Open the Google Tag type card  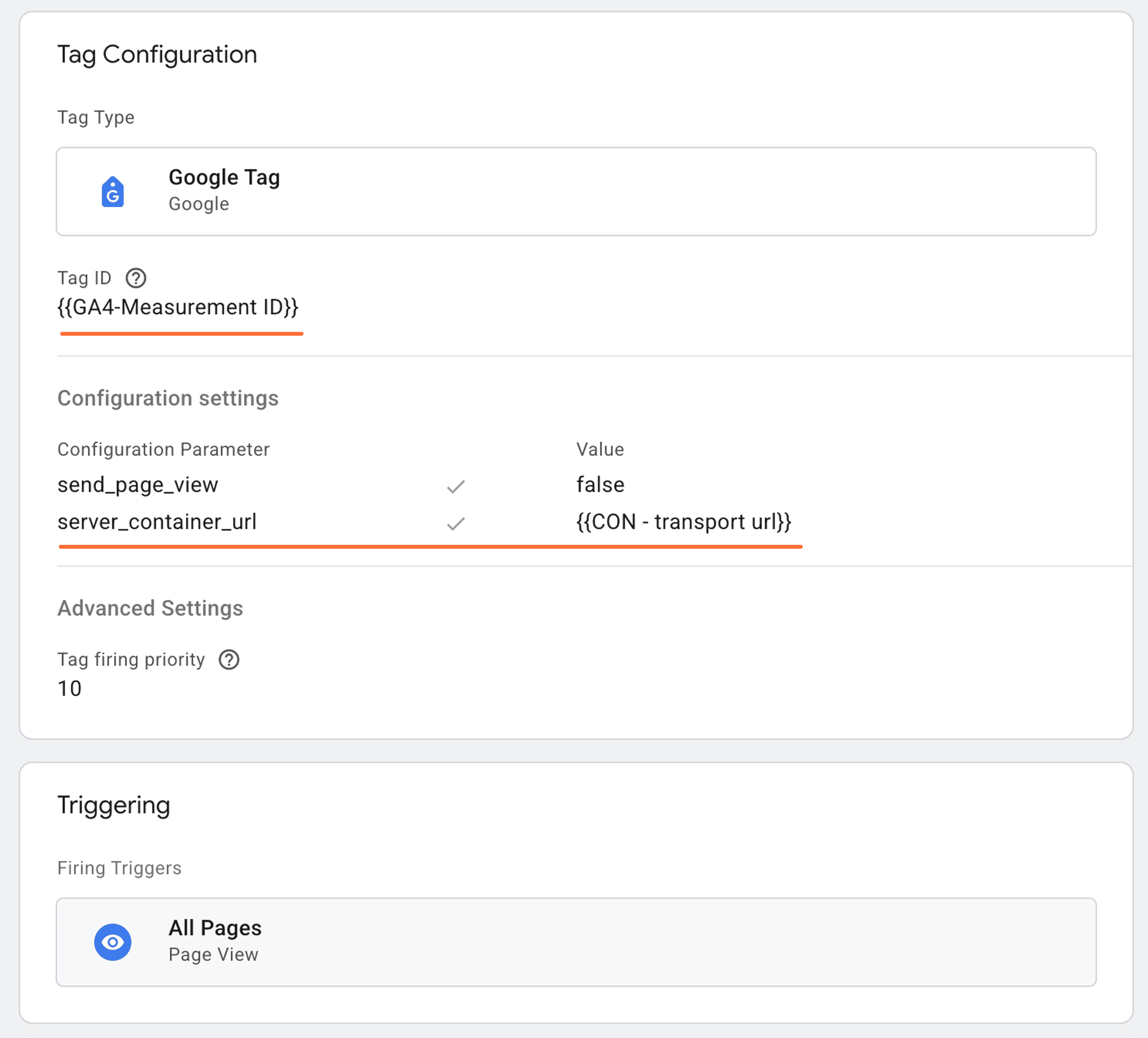pyautogui.click(x=575, y=192)
